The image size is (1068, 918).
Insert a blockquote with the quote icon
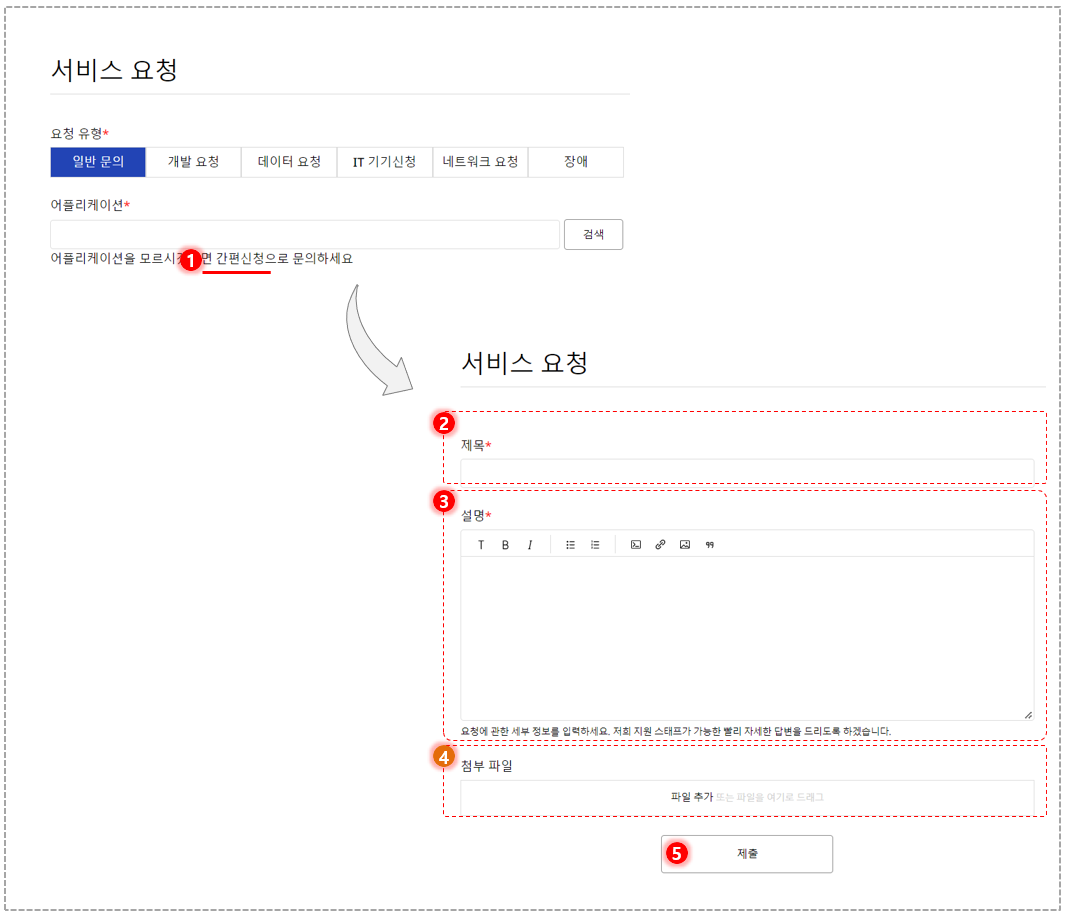(x=710, y=545)
